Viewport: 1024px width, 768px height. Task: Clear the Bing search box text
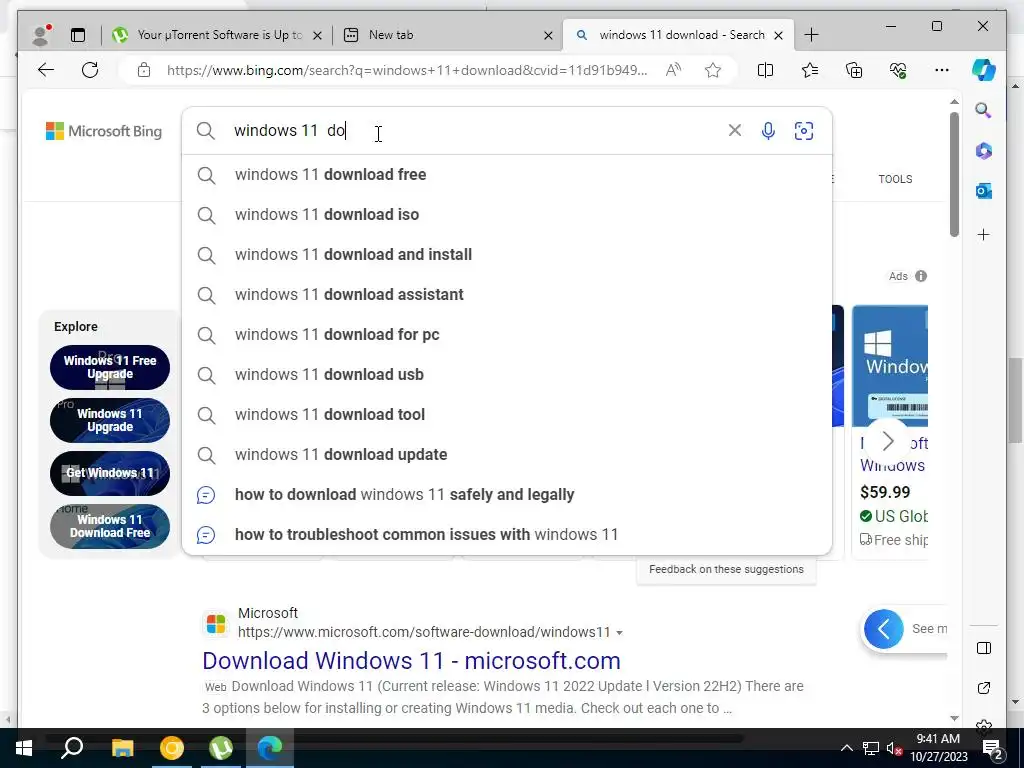pos(735,131)
